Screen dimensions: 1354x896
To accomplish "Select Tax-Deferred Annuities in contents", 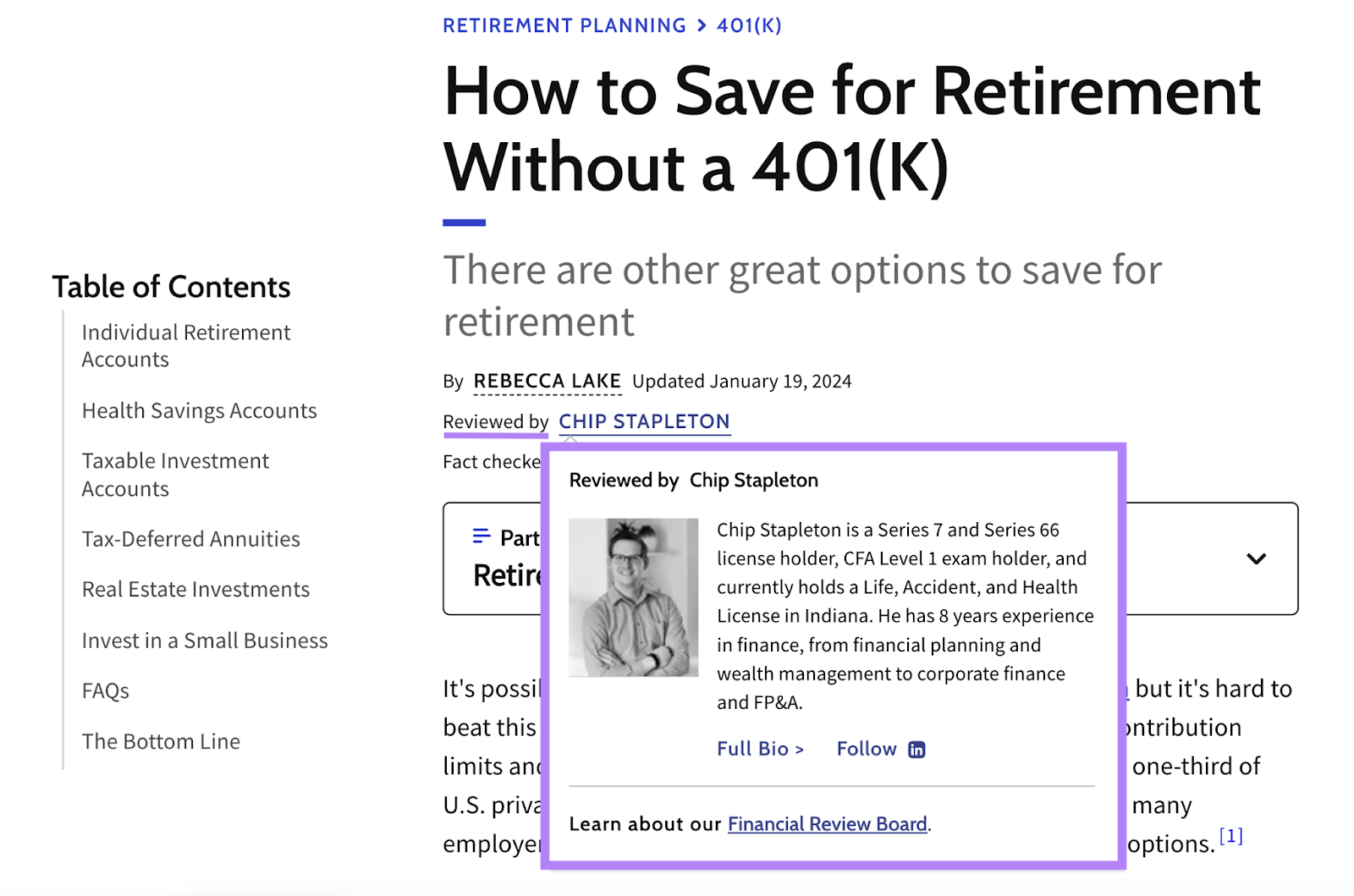I will coord(190,539).
